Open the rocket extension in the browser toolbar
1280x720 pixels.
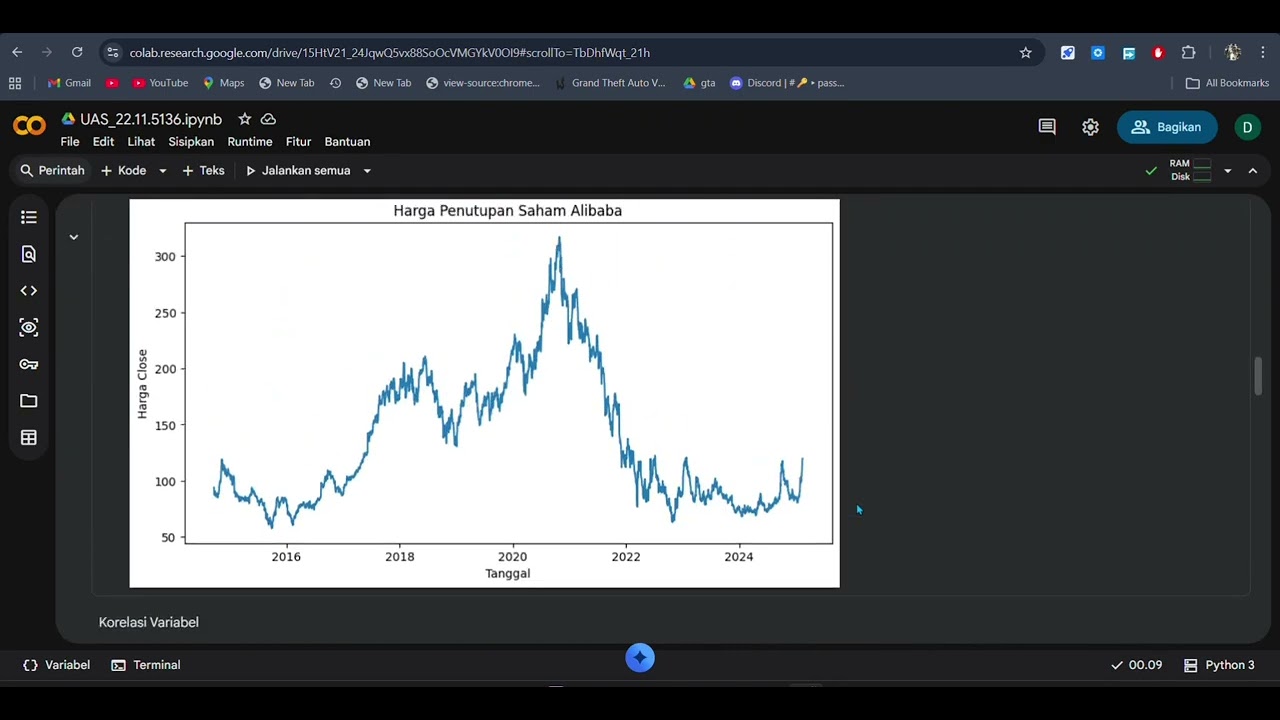point(1068,53)
